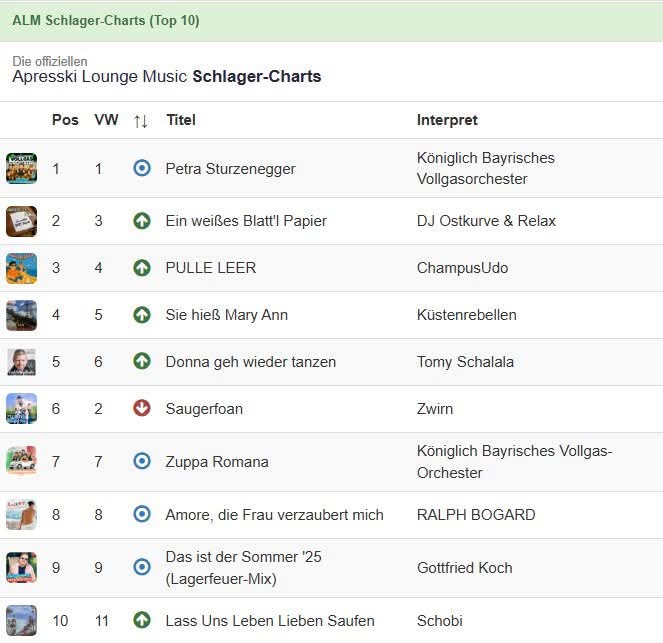This screenshot has width=663, height=643.
Task: Click the unchanged icon next to Zuppa Romana
Action: [x=142, y=461]
